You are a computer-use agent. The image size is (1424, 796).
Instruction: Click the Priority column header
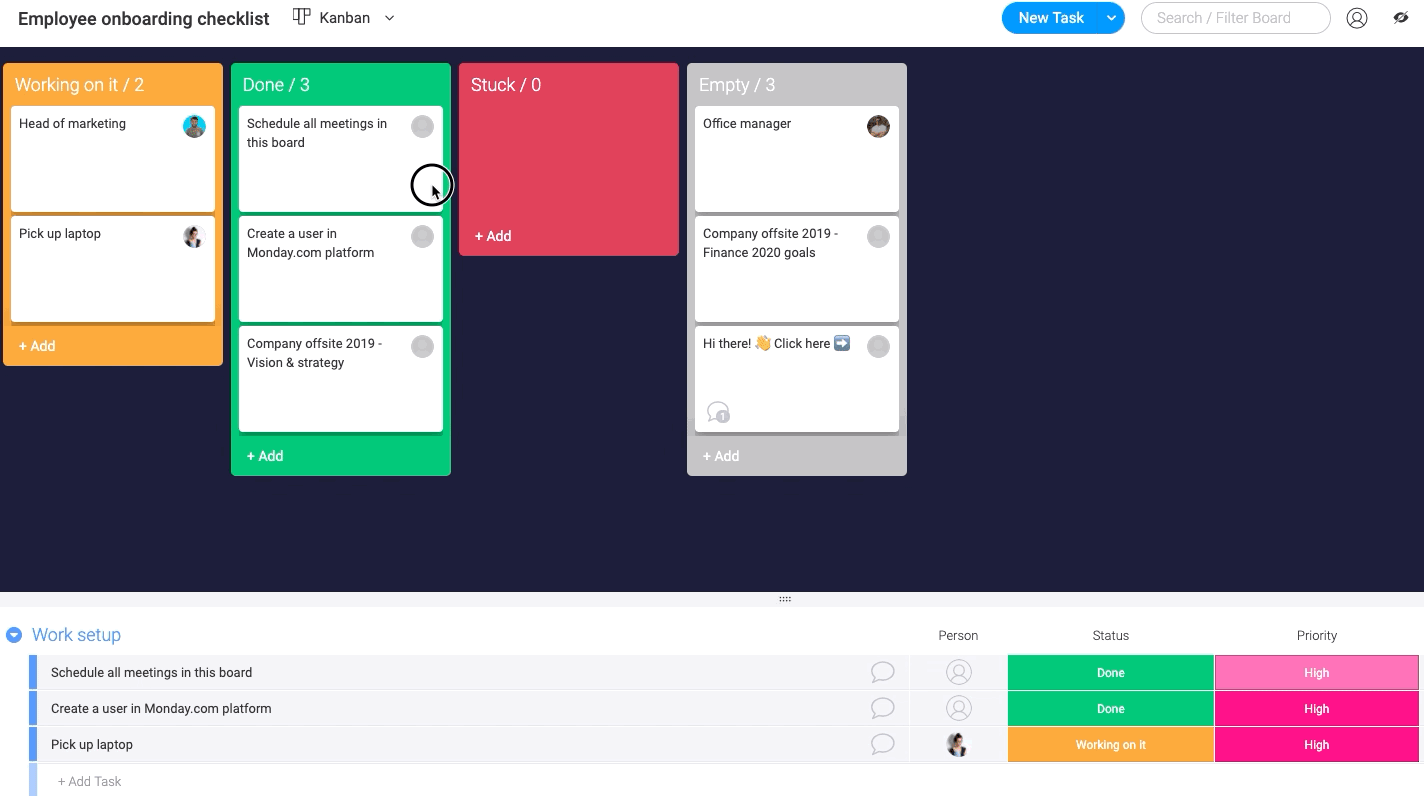pos(1317,636)
